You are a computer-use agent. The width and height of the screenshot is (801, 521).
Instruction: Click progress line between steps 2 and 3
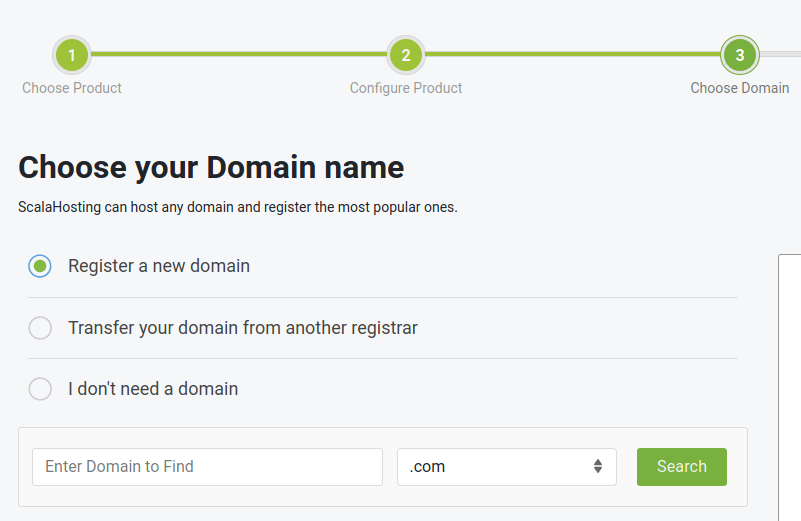[x=572, y=55]
